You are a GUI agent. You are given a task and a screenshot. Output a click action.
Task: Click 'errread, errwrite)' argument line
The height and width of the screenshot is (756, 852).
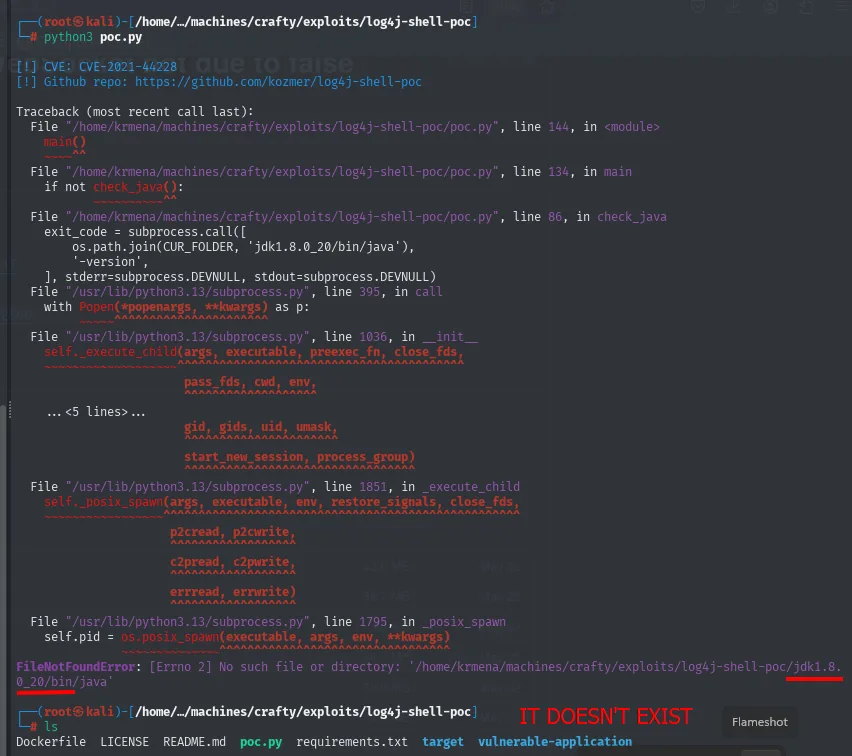[x=233, y=592]
